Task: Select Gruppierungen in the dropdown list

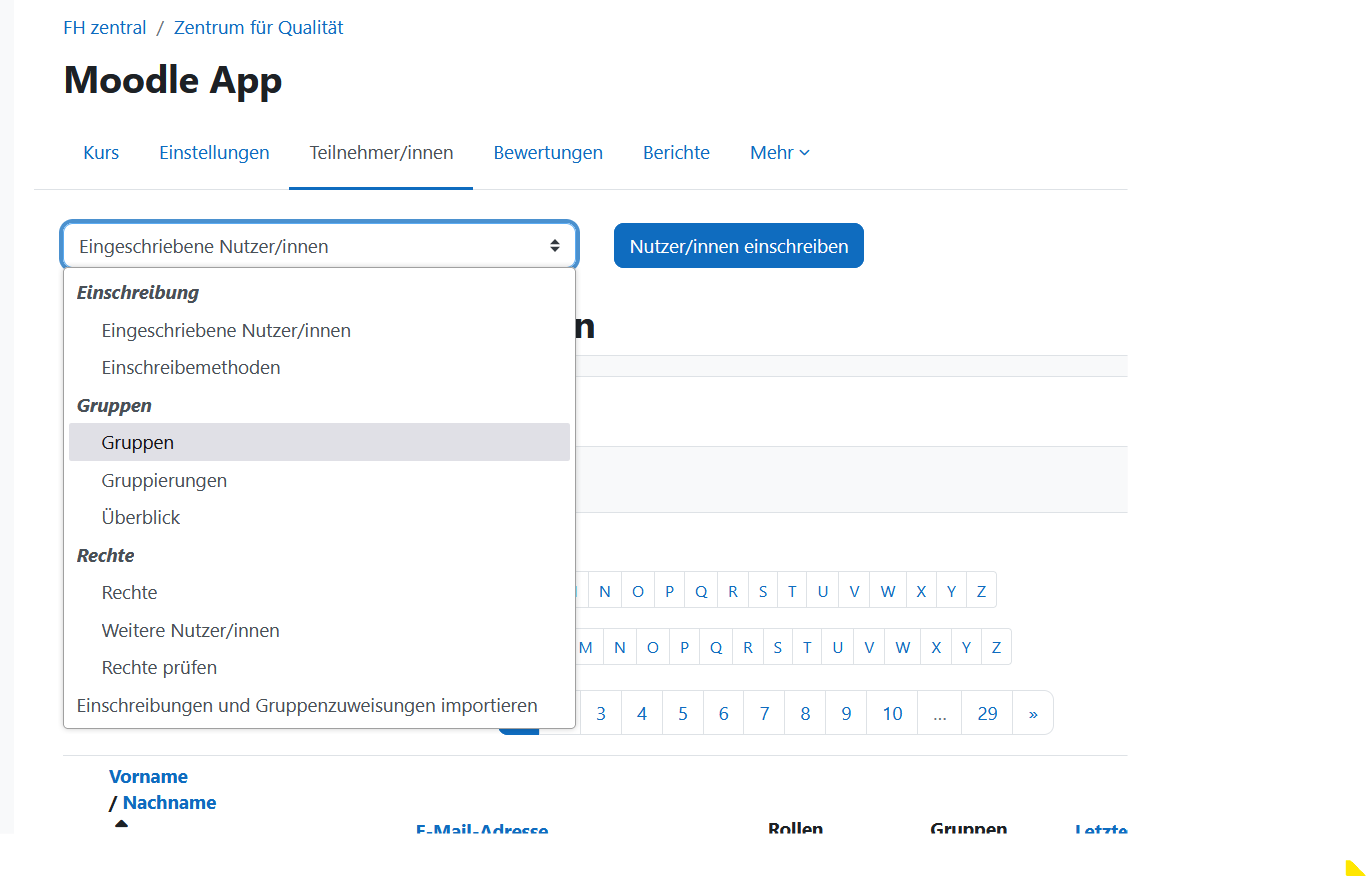Action: (164, 480)
